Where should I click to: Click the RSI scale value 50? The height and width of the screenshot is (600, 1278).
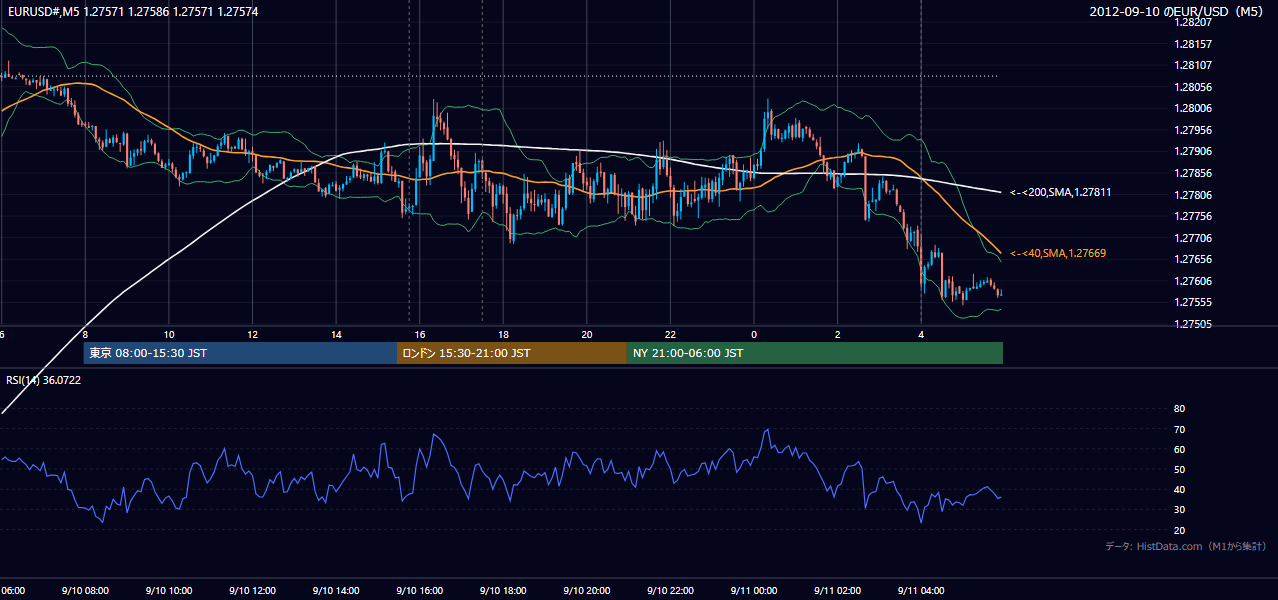point(1179,469)
